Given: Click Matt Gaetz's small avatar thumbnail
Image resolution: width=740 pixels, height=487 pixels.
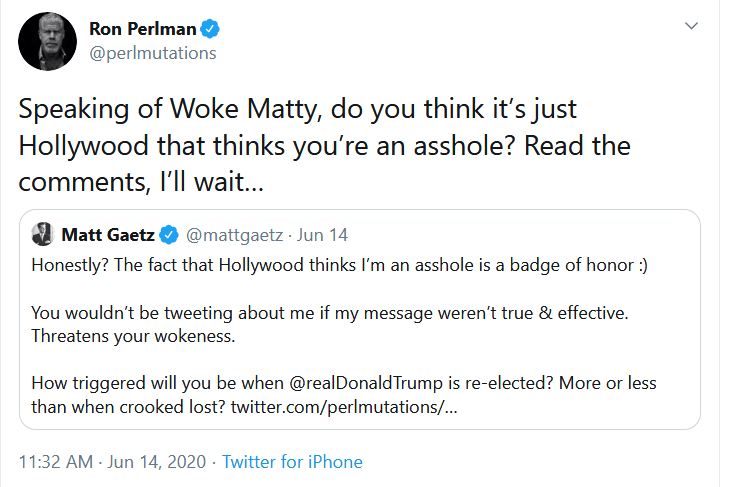Looking at the screenshot, I should 42,235.
